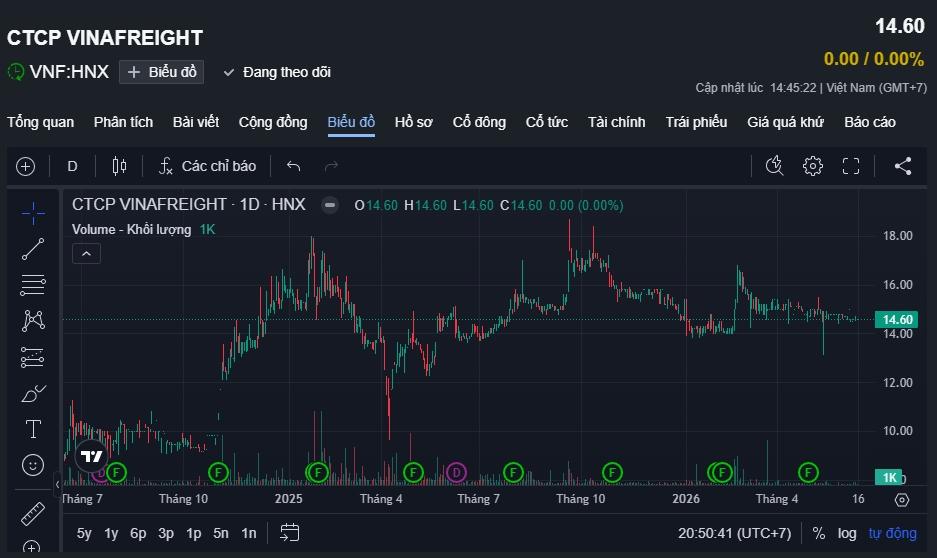Viewport: 937px width, 558px height.
Task: Click the left panel collapse arrow
Action: [x=57, y=484]
